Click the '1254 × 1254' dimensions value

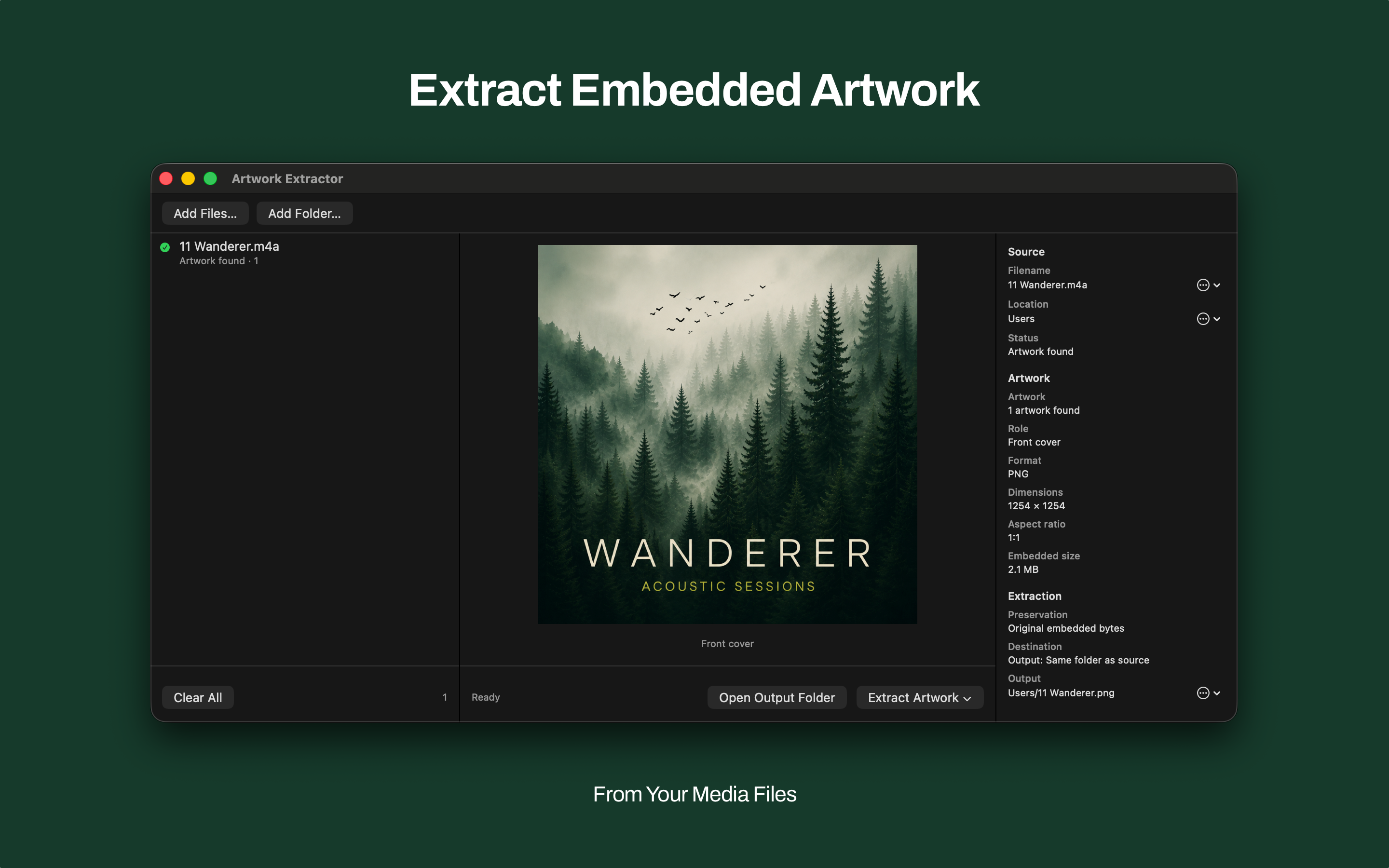coord(1036,506)
